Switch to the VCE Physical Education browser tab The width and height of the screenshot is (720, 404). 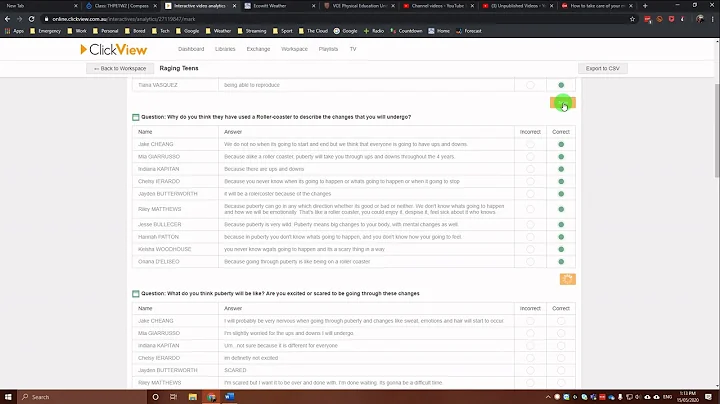click(x=359, y=6)
